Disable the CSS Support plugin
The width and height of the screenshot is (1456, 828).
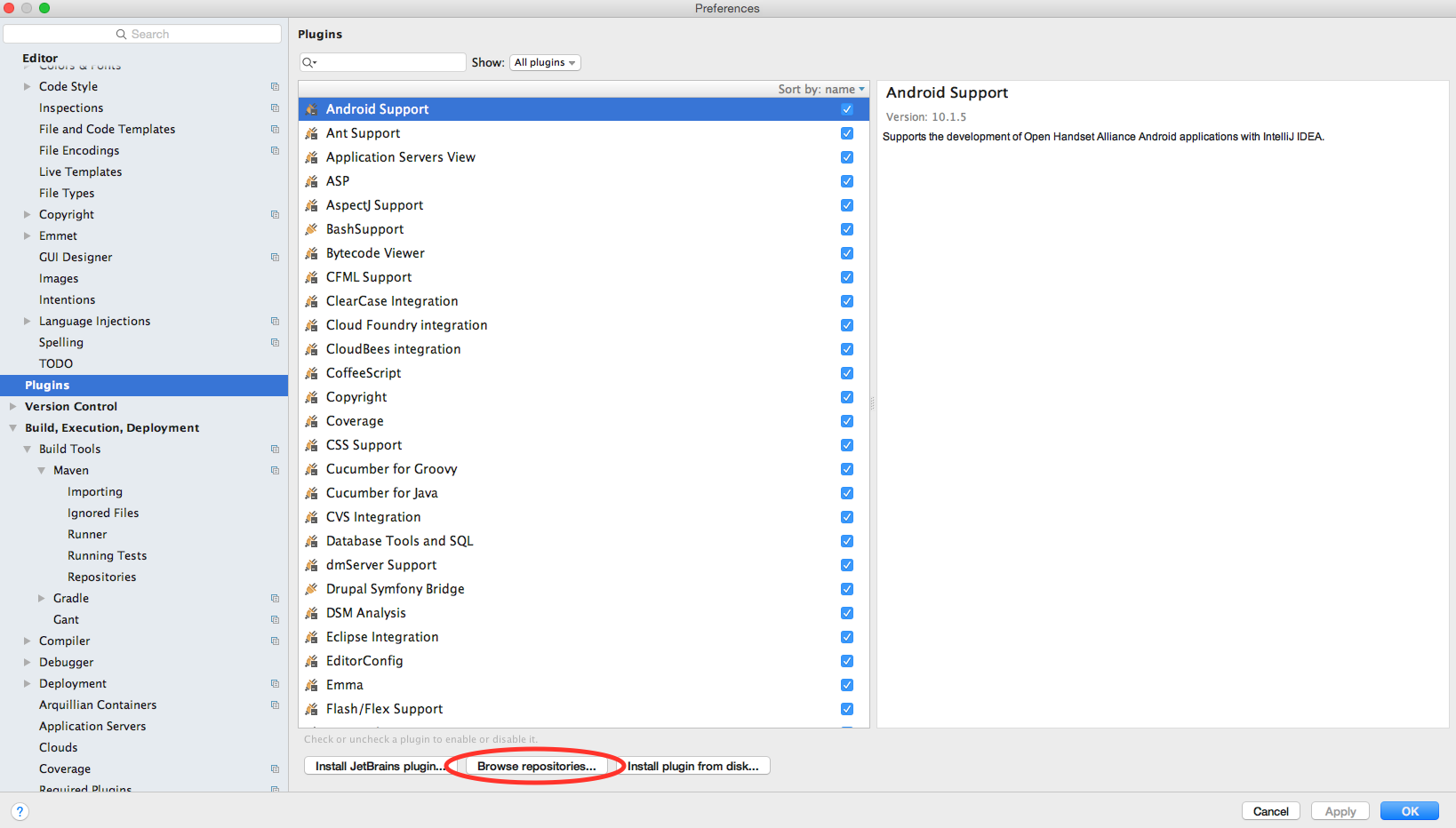[847, 445]
